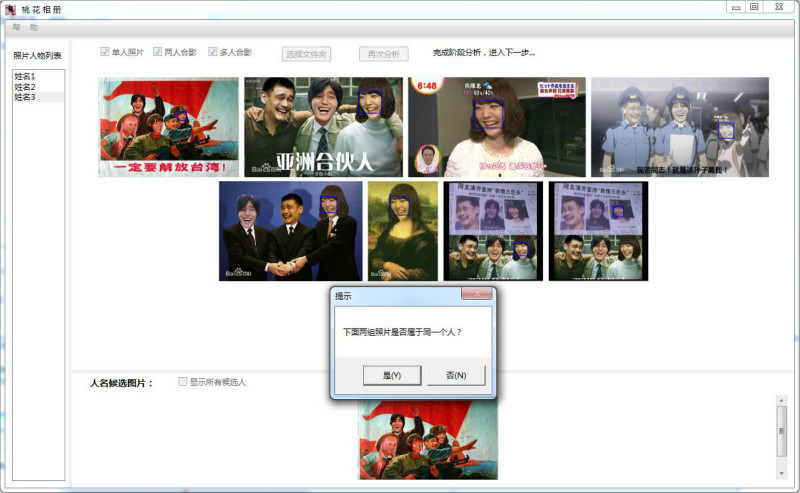The height and width of the screenshot is (493, 800).
Task: Toggle the 多人合影 checkbox
Action: coord(213,52)
